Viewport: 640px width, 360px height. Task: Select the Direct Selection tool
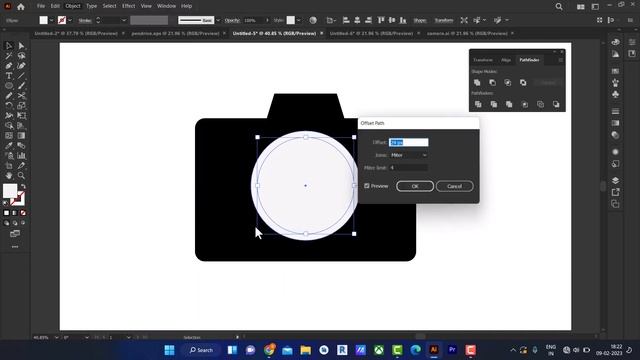coord(21,46)
